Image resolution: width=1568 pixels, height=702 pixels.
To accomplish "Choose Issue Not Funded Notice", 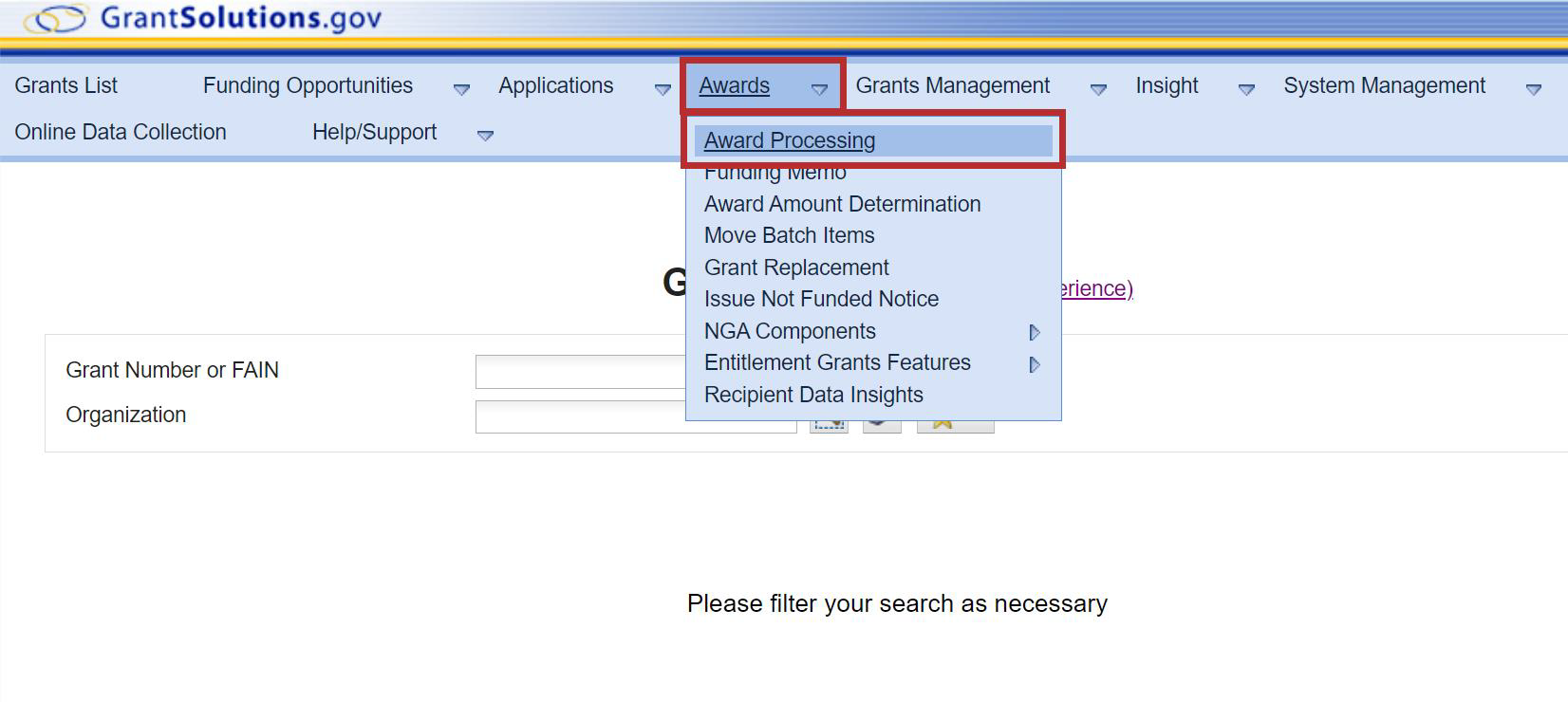I will pyautogui.click(x=821, y=299).
